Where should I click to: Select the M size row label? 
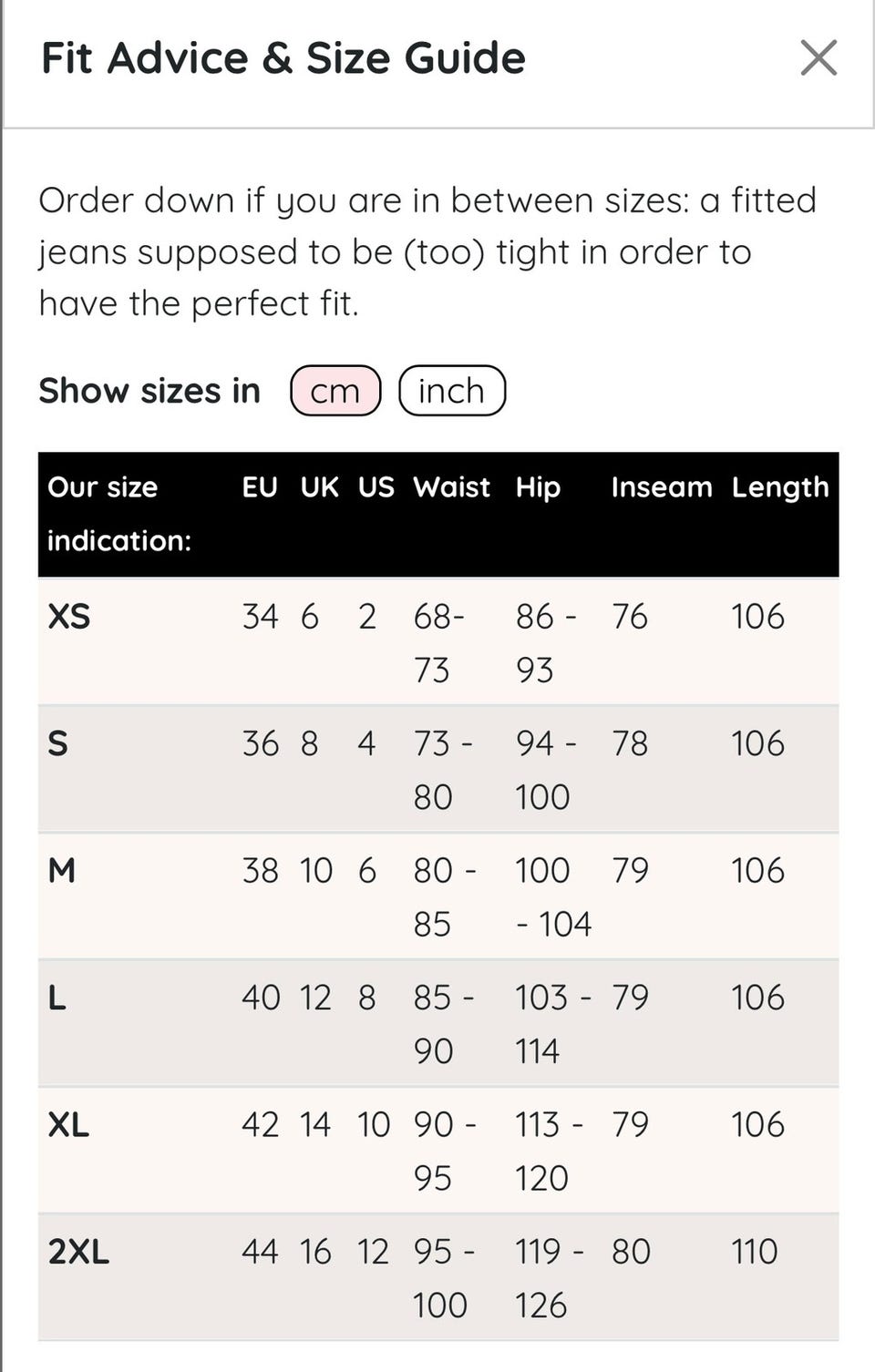pos(61,871)
